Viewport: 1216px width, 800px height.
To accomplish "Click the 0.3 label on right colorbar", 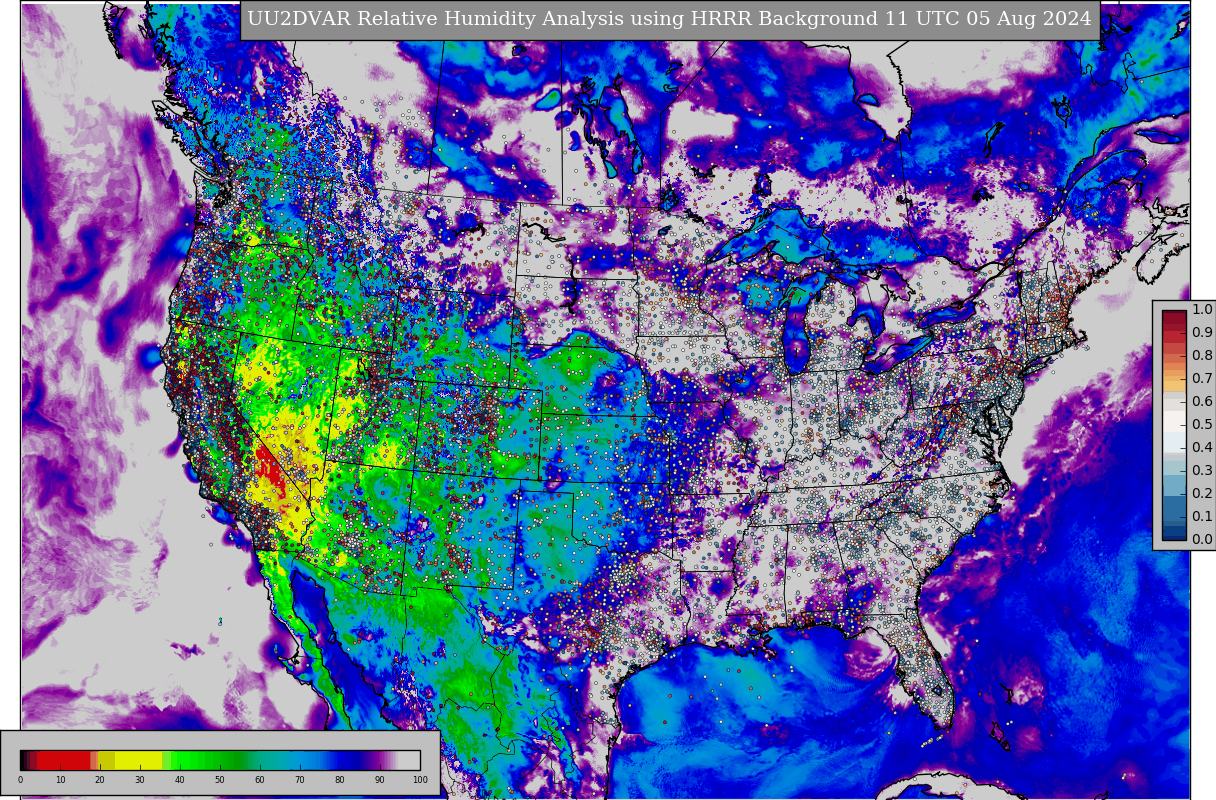I will tap(1202, 470).
